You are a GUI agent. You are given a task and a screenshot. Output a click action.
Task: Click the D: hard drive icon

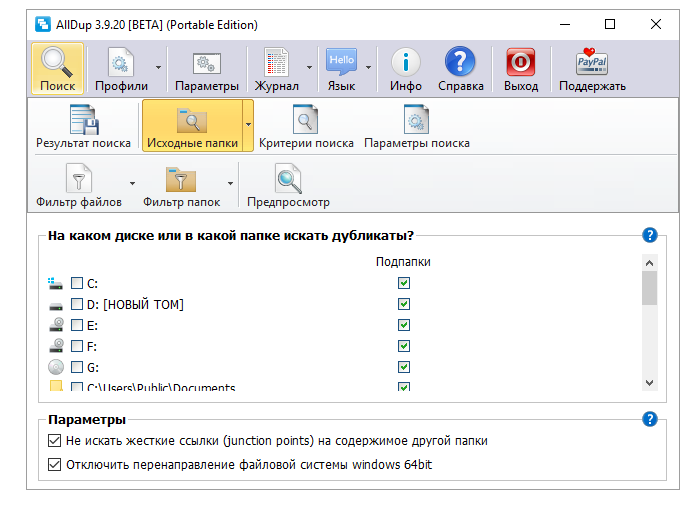[56, 306]
